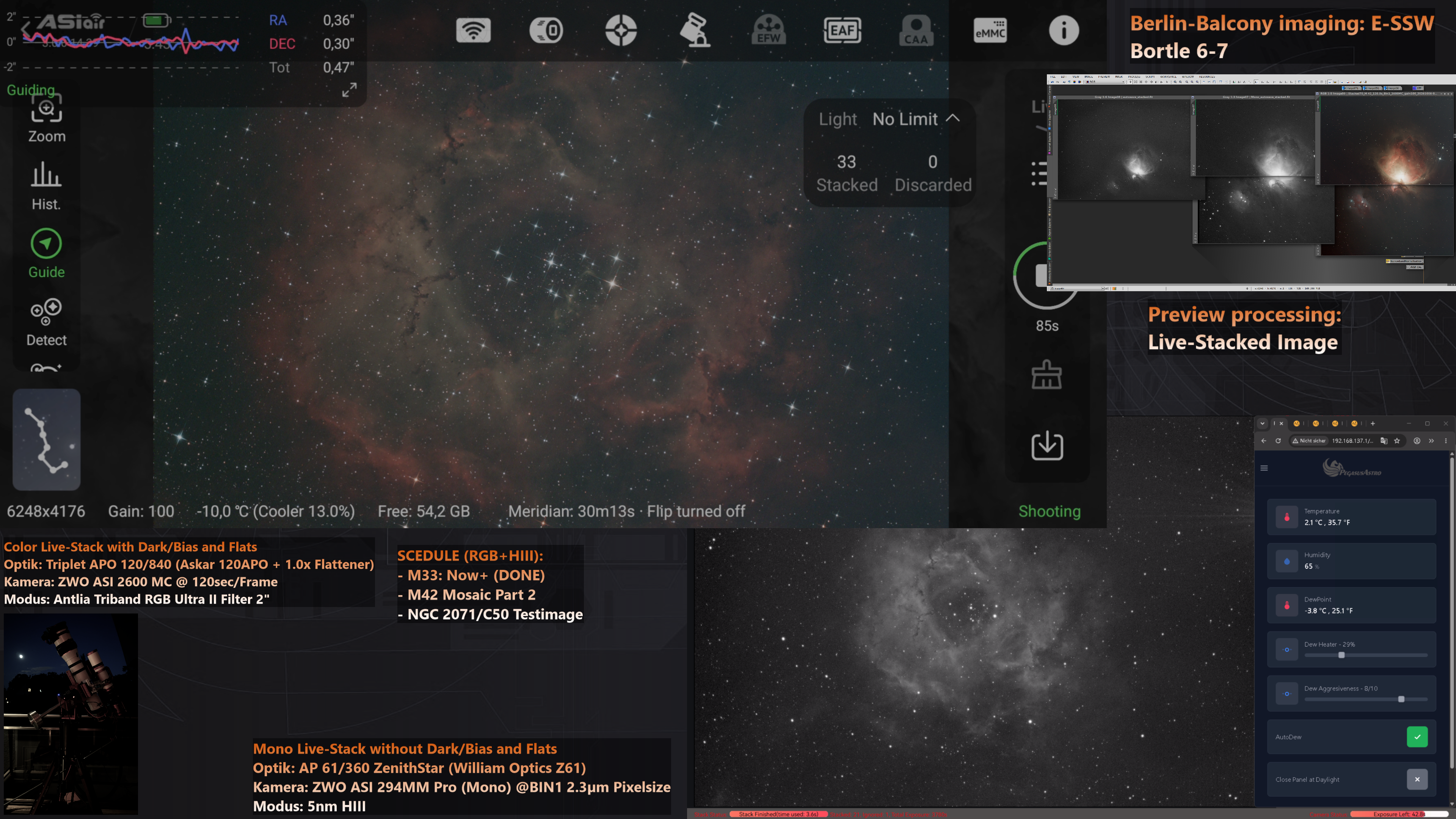Open the main camera settings icon
The width and height of the screenshot is (1456, 819).
[x=546, y=30]
